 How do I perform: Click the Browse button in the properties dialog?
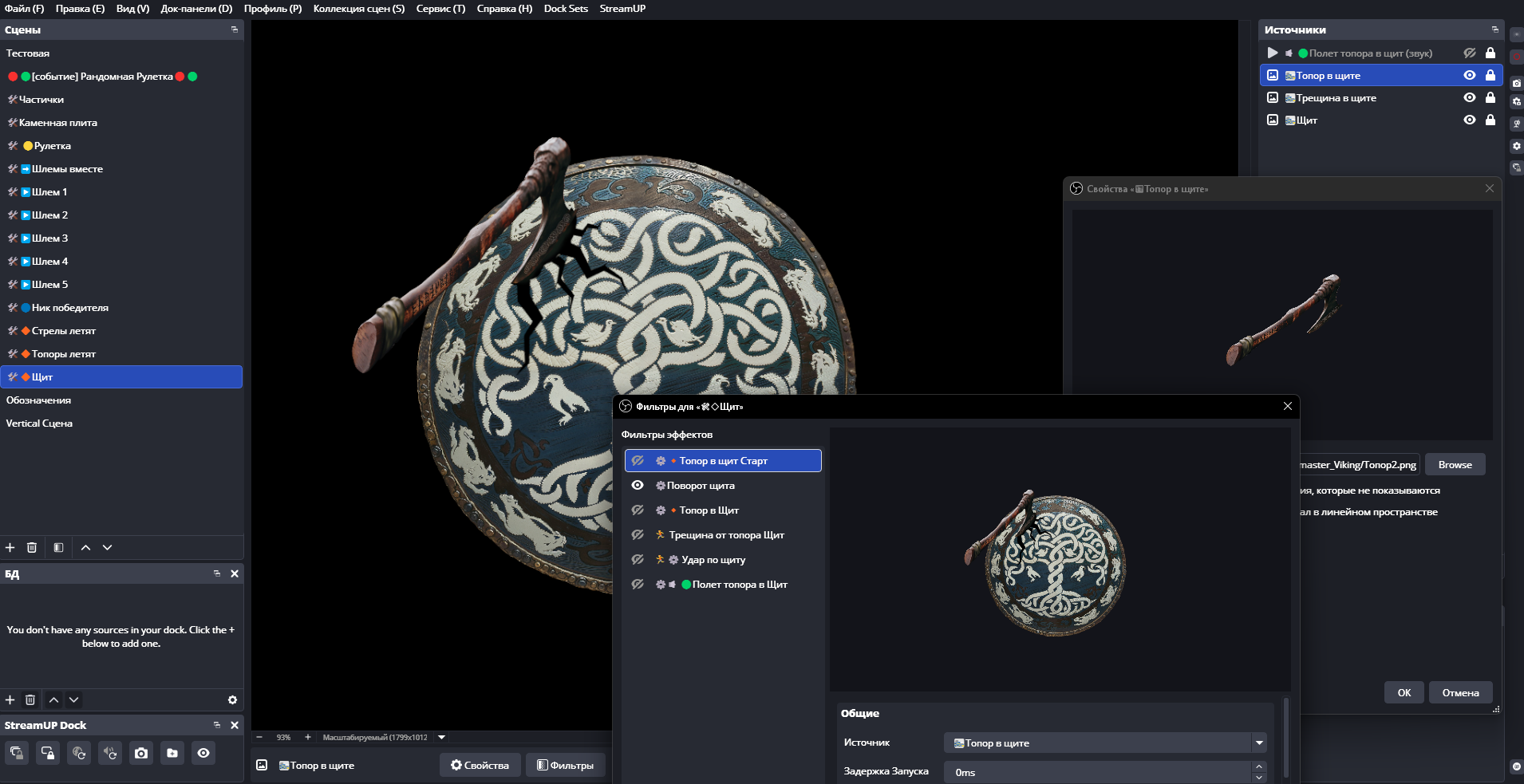point(1455,464)
